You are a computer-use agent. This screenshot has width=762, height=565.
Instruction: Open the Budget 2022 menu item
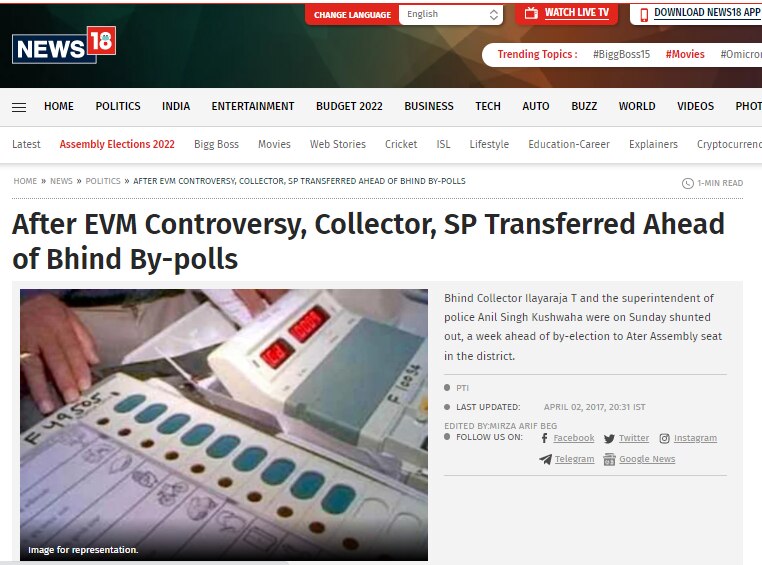(349, 106)
